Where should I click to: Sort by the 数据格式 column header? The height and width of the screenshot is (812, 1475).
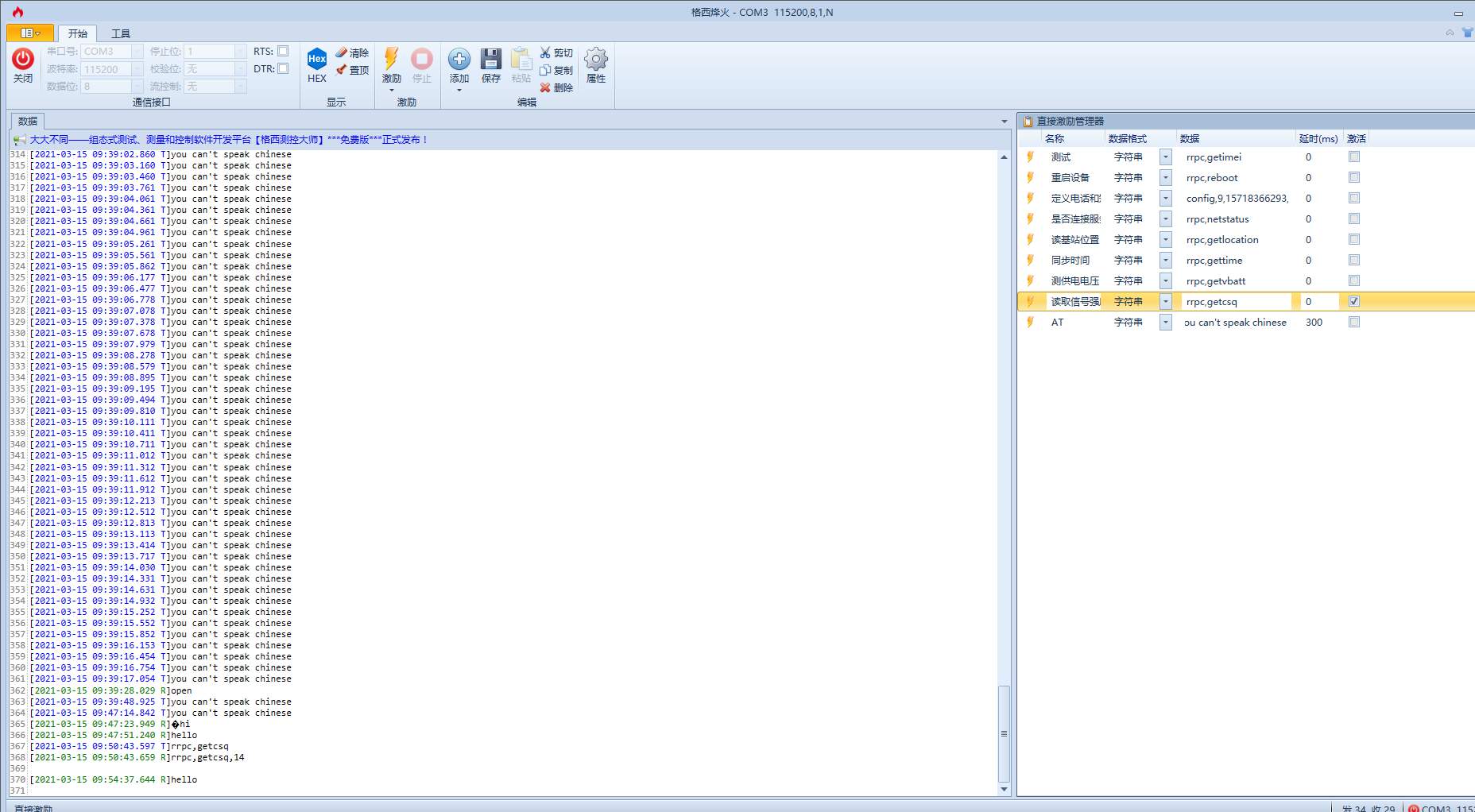pyautogui.click(x=1128, y=139)
